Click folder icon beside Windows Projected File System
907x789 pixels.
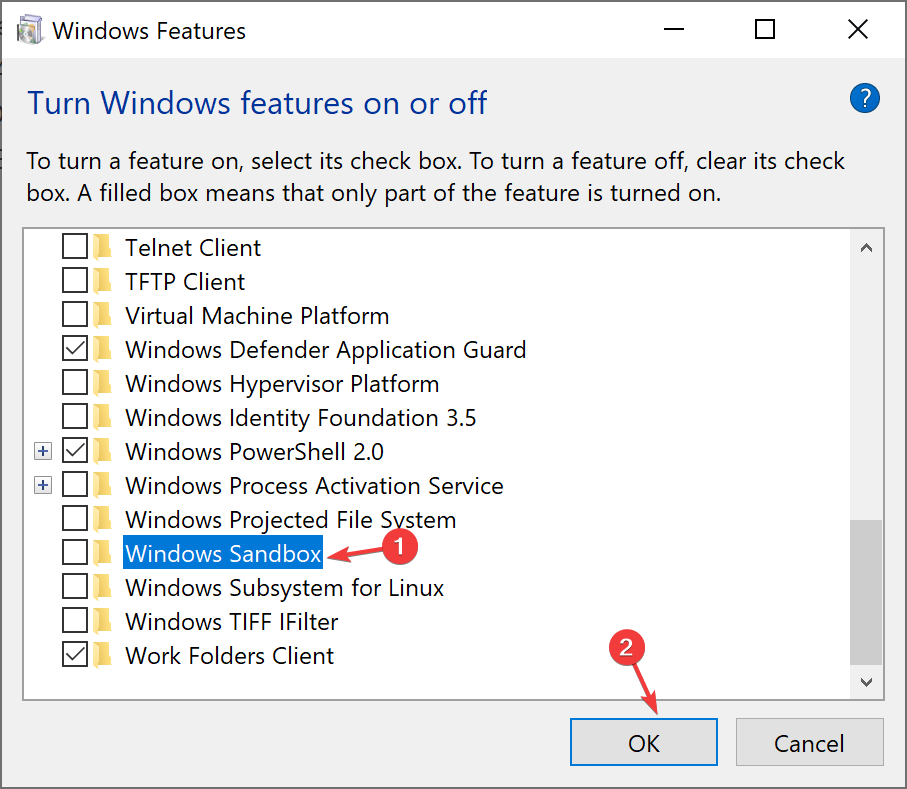point(102,519)
